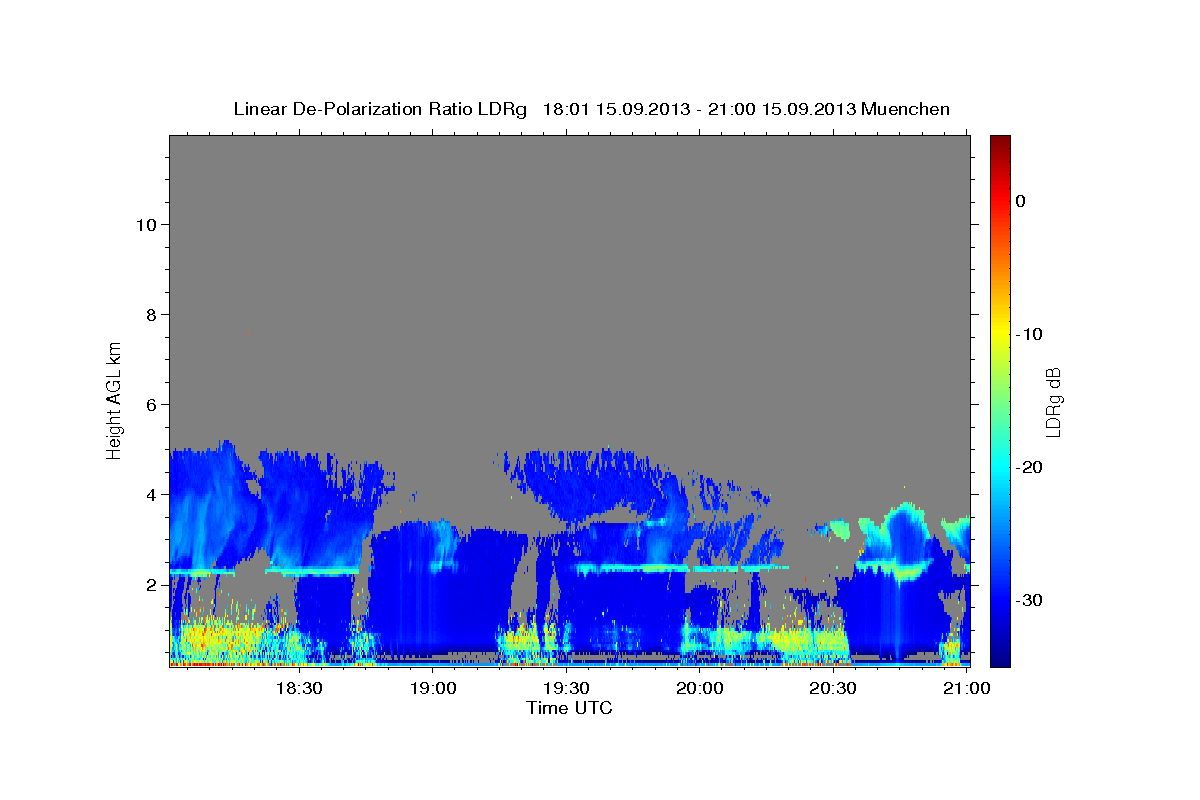
Task: Click the 19:30 time tick label
Action: (566, 688)
